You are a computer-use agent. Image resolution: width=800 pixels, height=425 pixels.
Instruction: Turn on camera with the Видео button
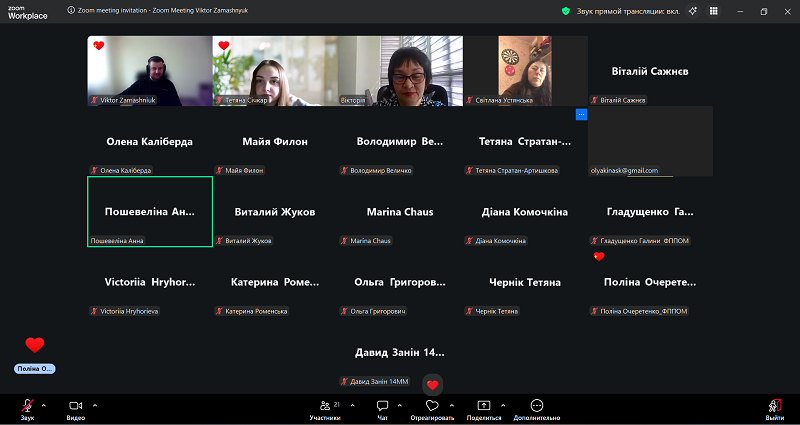pos(75,405)
